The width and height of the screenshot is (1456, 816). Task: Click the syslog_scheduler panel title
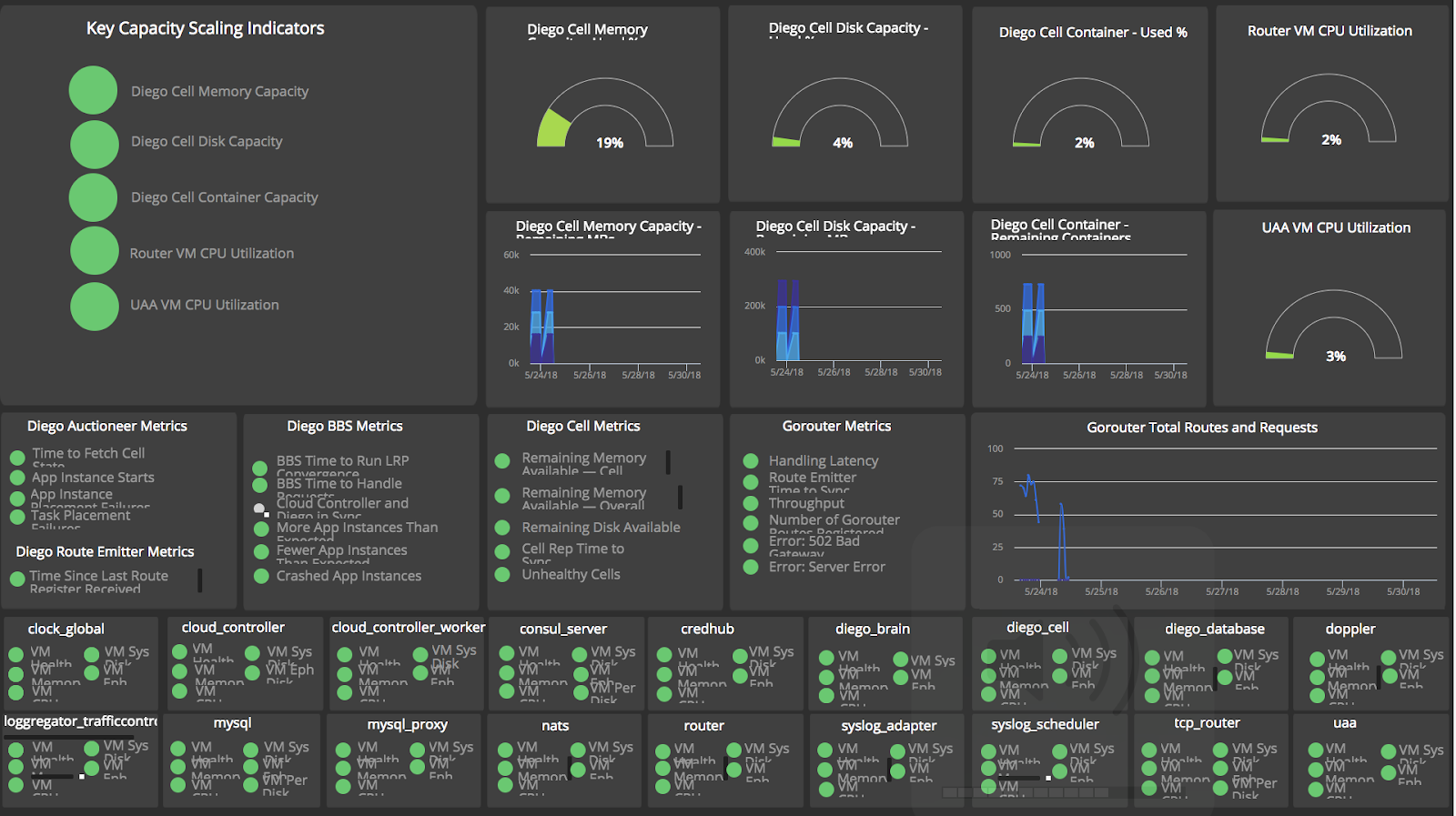1045,724
